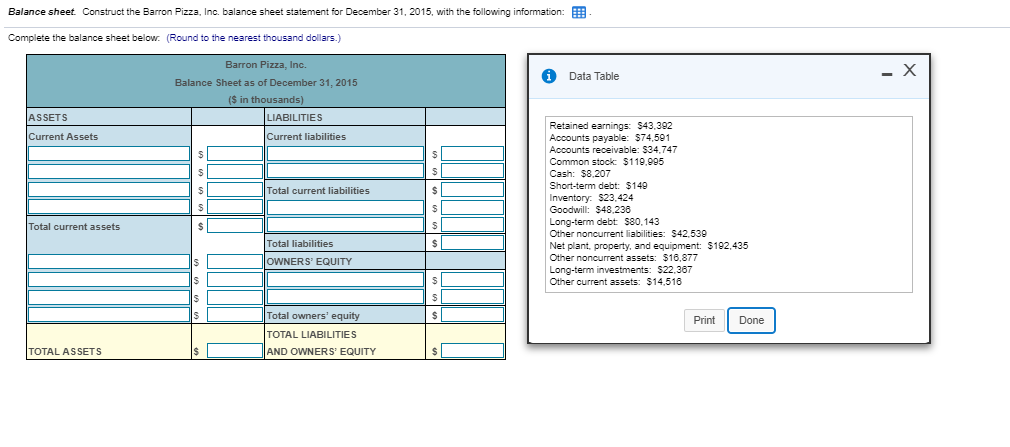
Task: Select third noncurrent asset amount field
Action: (234, 297)
